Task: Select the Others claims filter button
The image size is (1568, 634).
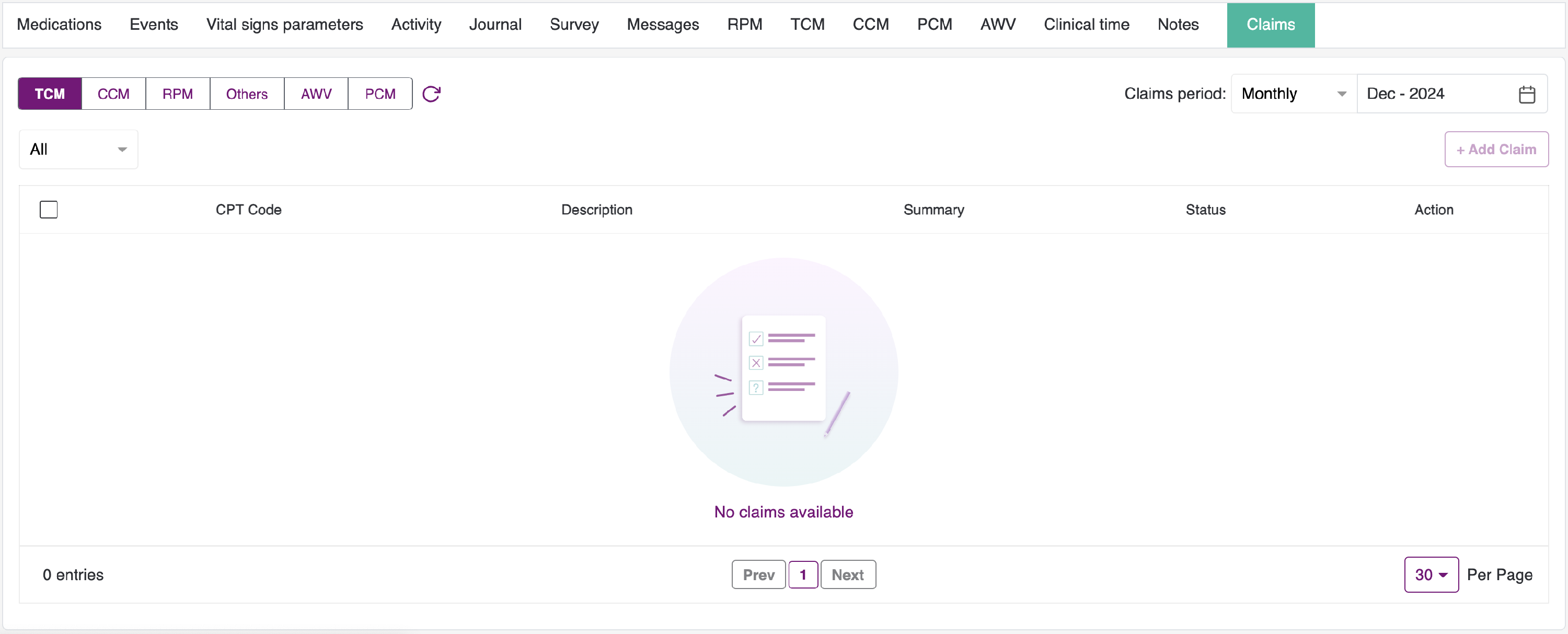Action: (x=247, y=94)
